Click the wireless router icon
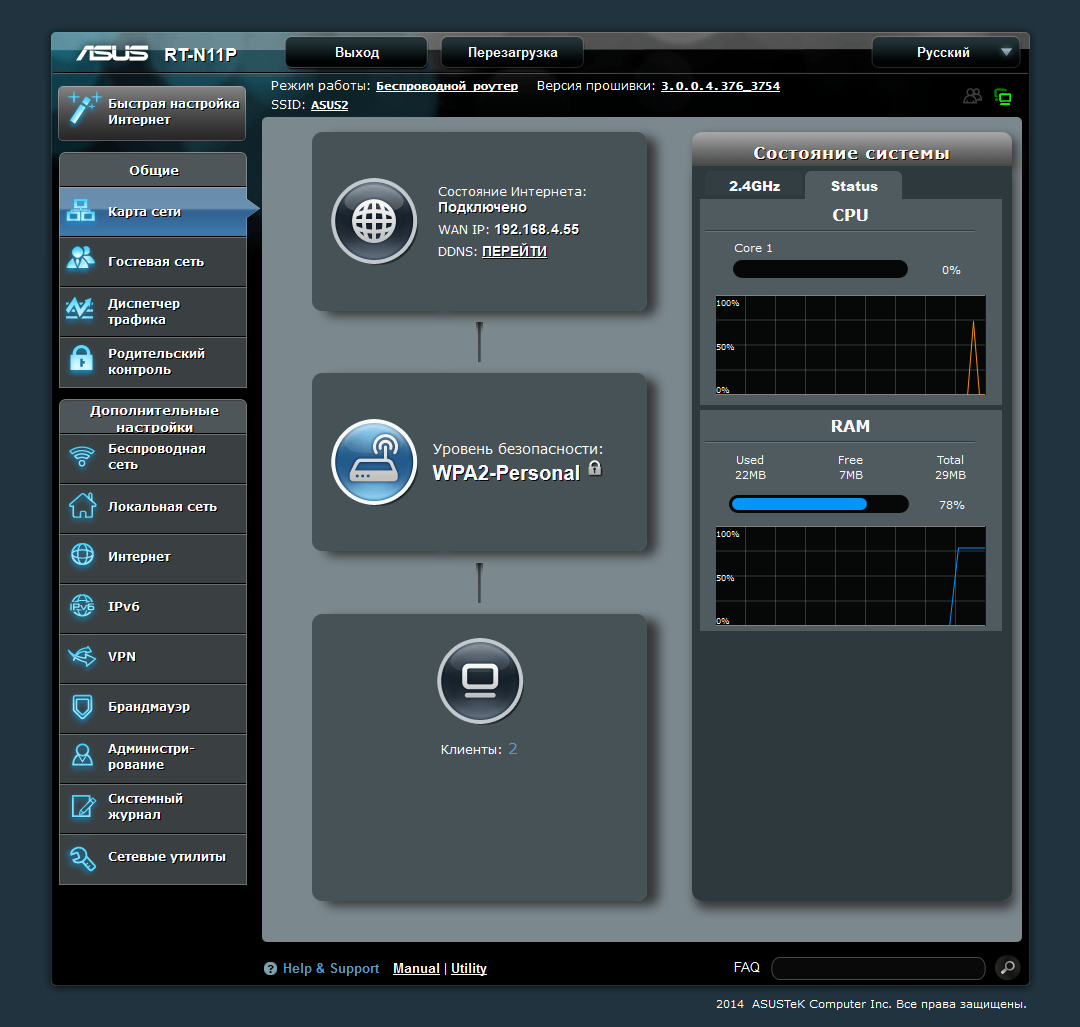 point(374,461)
